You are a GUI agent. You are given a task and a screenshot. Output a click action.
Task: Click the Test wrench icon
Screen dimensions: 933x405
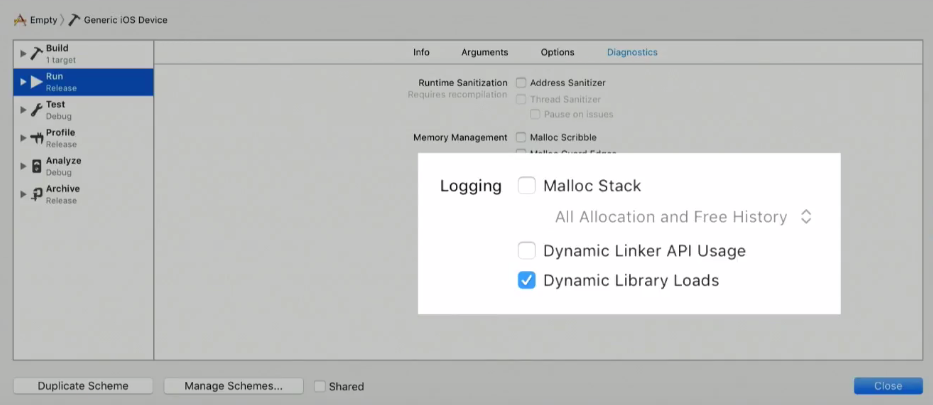36,109
